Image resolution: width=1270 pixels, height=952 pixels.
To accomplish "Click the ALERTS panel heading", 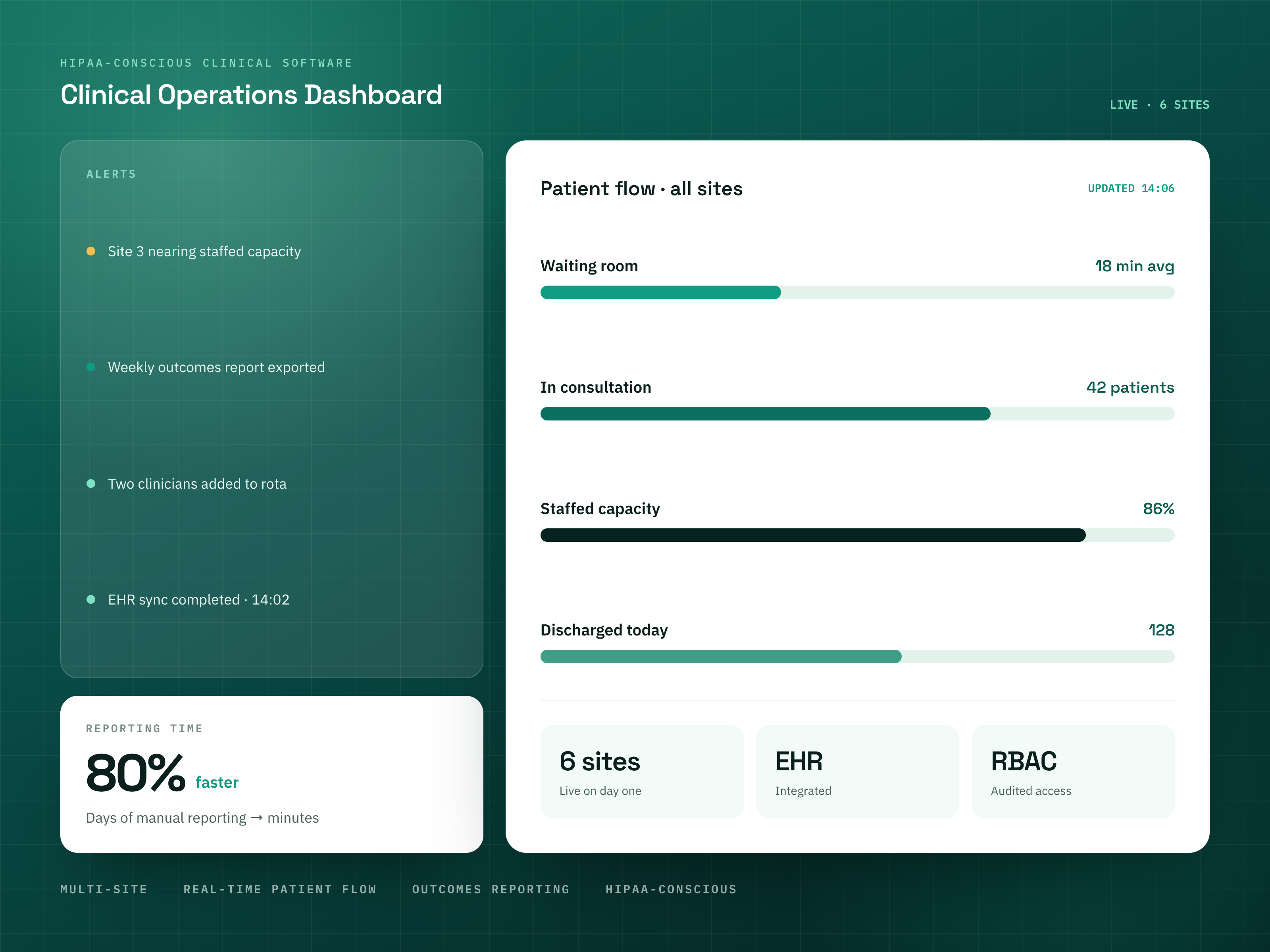I will pyautogui.click(x=112, y=174).
